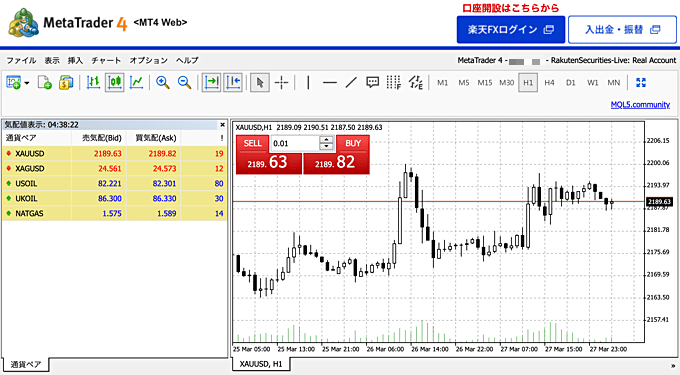Click the zoom in magnifier icon
The image size is (680, 375).
(x=163, y=82)
